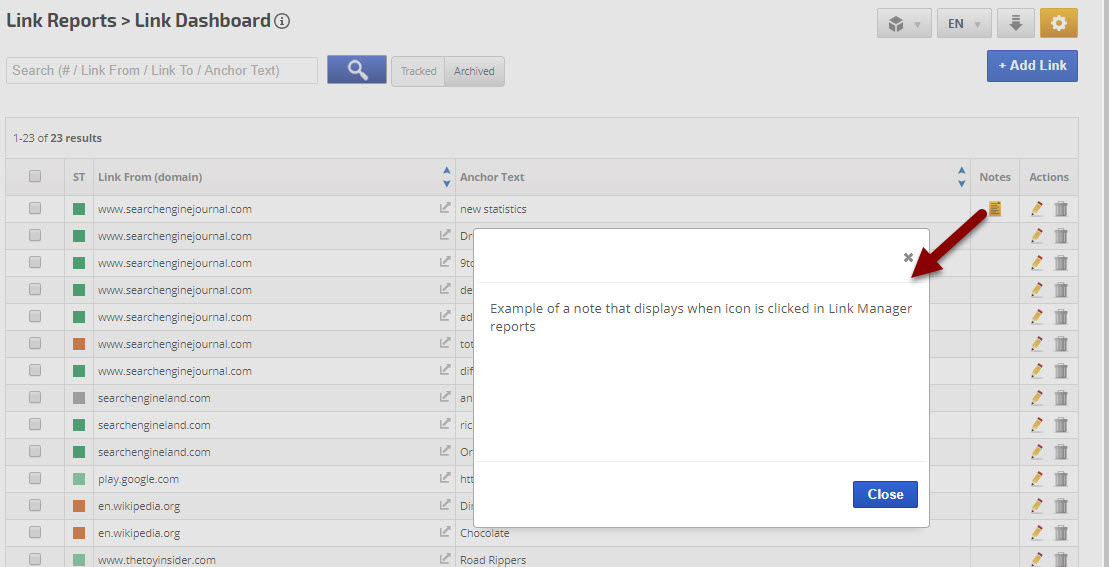Click the info icon beside Link Dashboard title
1109x567 pixels.
pyautogui.click(x=282, y=21)
